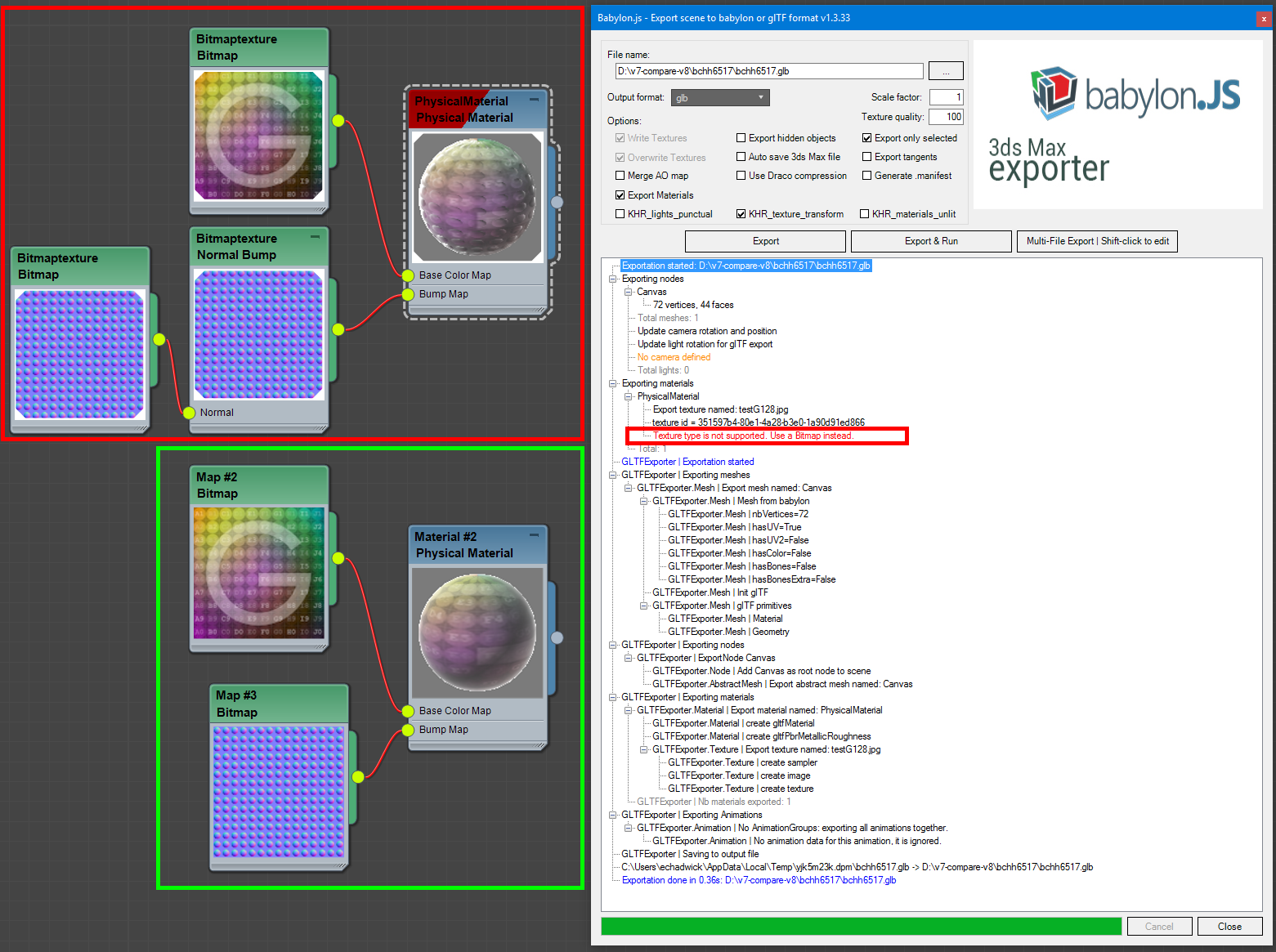Image resolution: width=1276 pixels, height=952 pixels.
Task: Click the Close button at dialog bottom
Action: (1229, 927)
